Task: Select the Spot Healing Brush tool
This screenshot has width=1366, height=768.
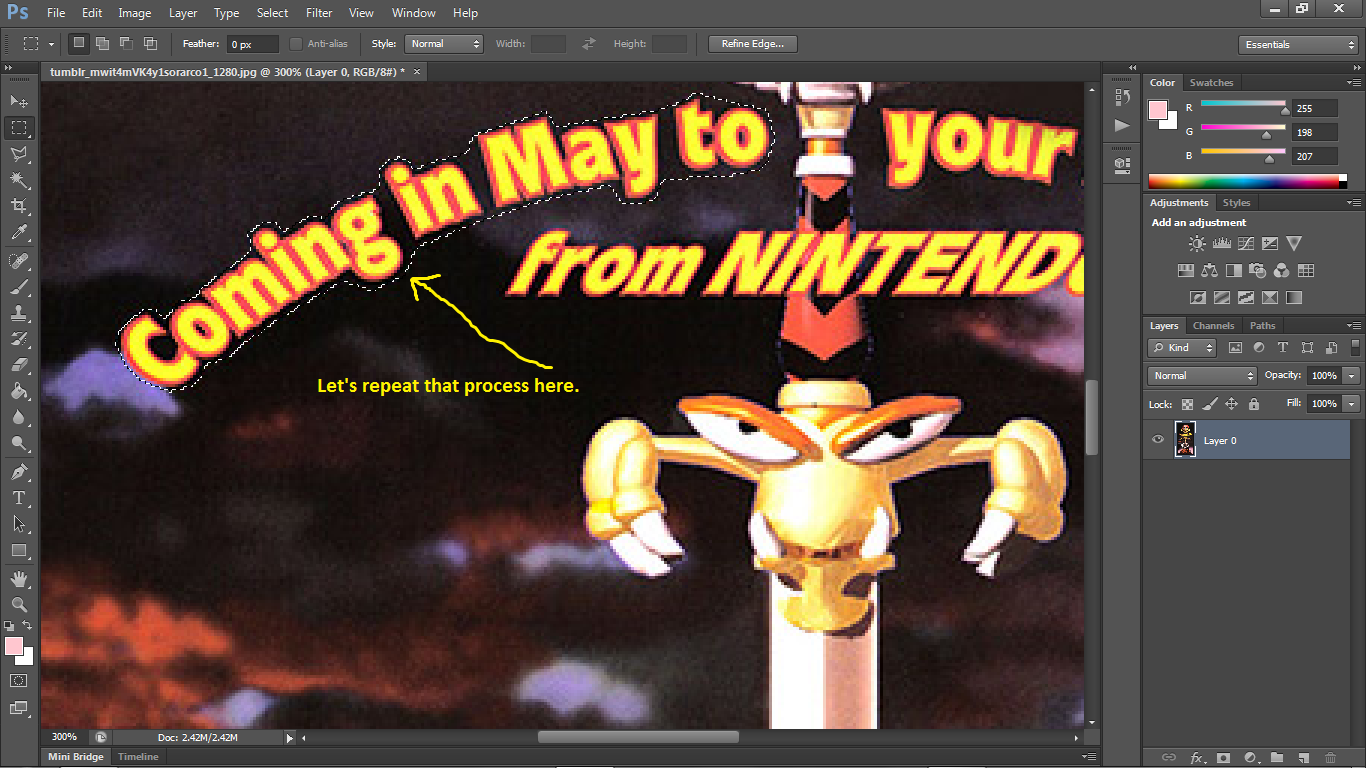Action: click(x=19, y=261)
